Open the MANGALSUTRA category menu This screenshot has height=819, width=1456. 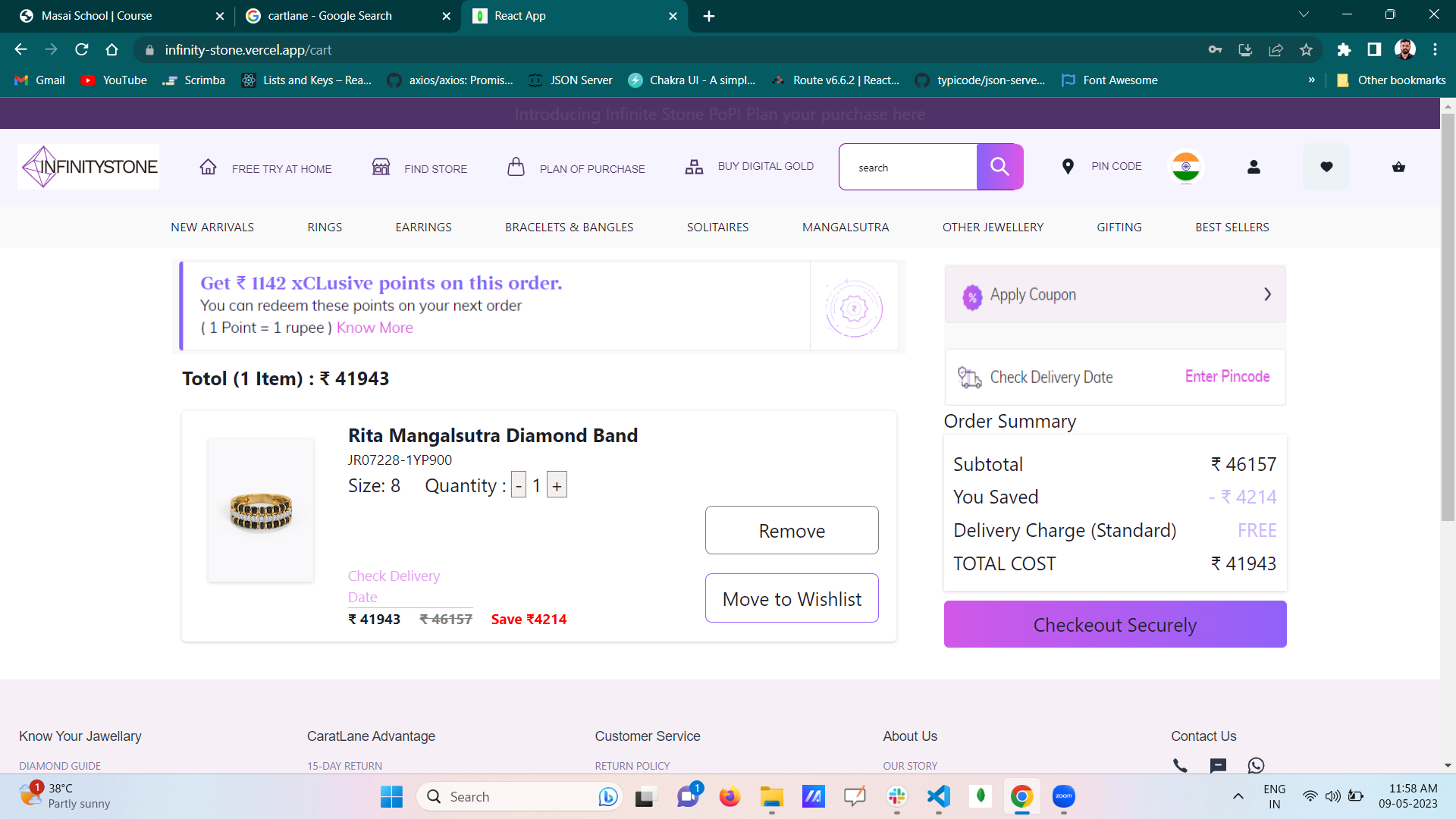(846, 227)
